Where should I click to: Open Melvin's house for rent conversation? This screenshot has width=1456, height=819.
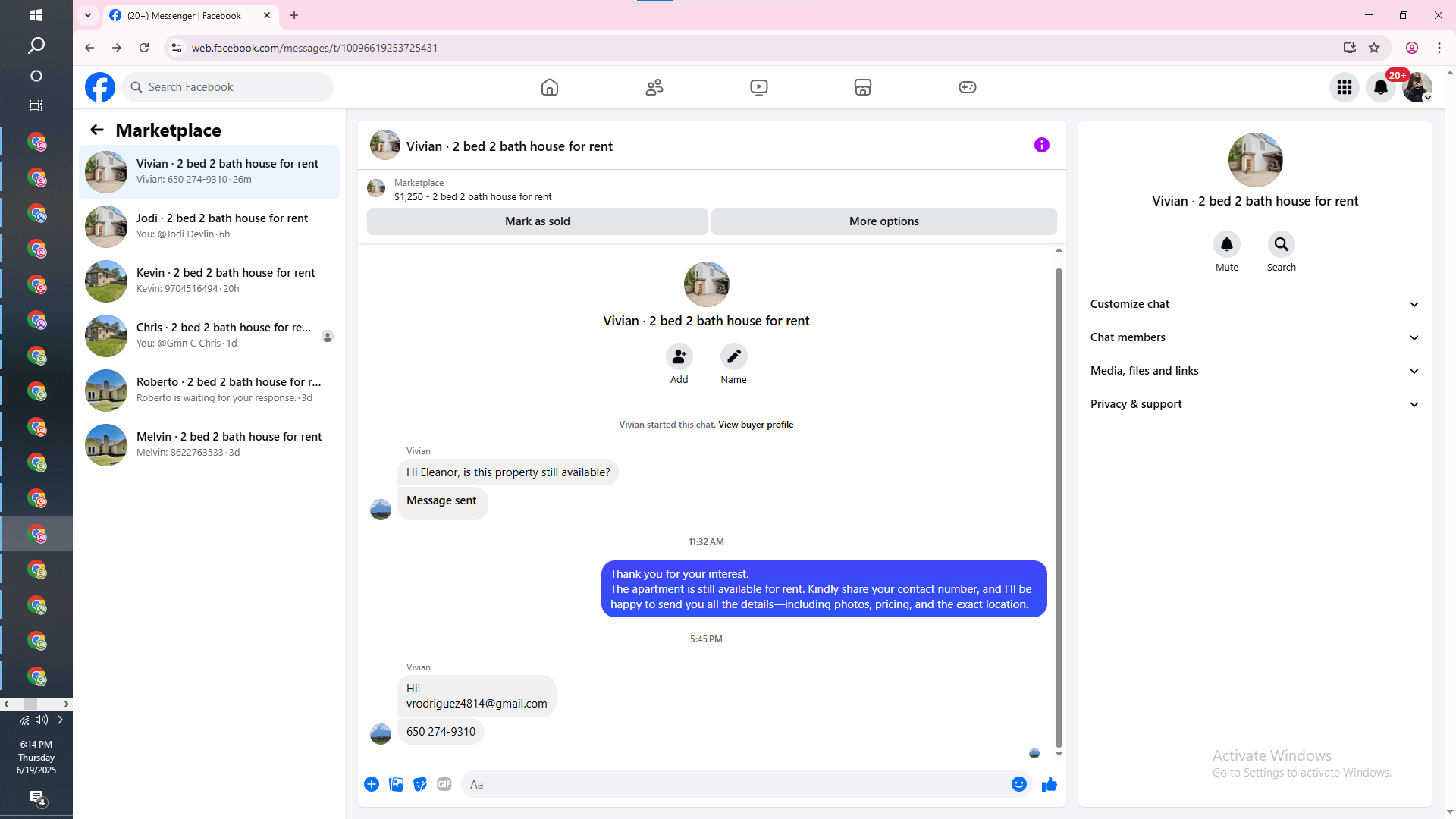tap(209, 445)
